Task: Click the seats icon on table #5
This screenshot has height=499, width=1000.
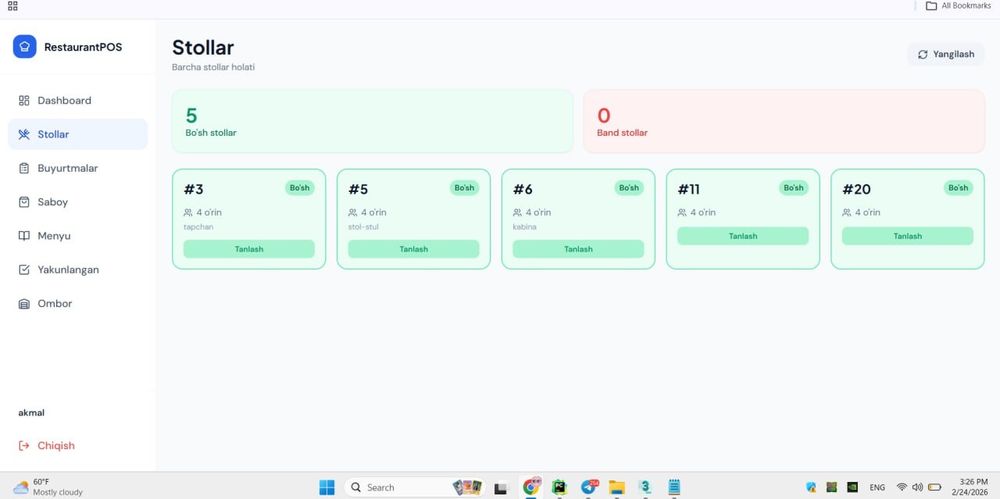Action: pos(353,212)
